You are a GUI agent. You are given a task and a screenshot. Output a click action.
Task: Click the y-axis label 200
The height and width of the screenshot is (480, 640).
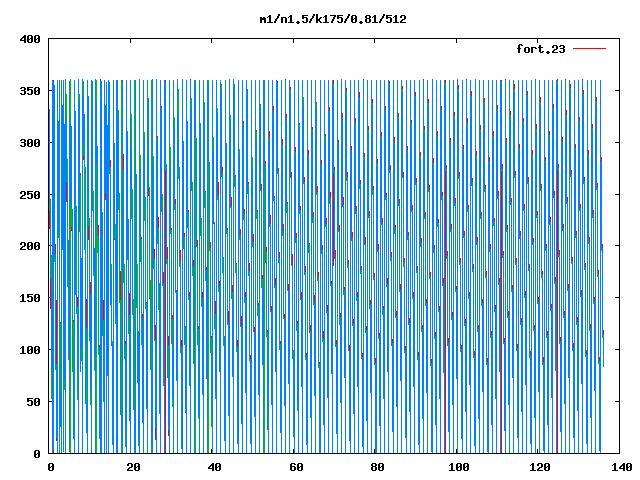pyautogui.click(x=30, y=246)
